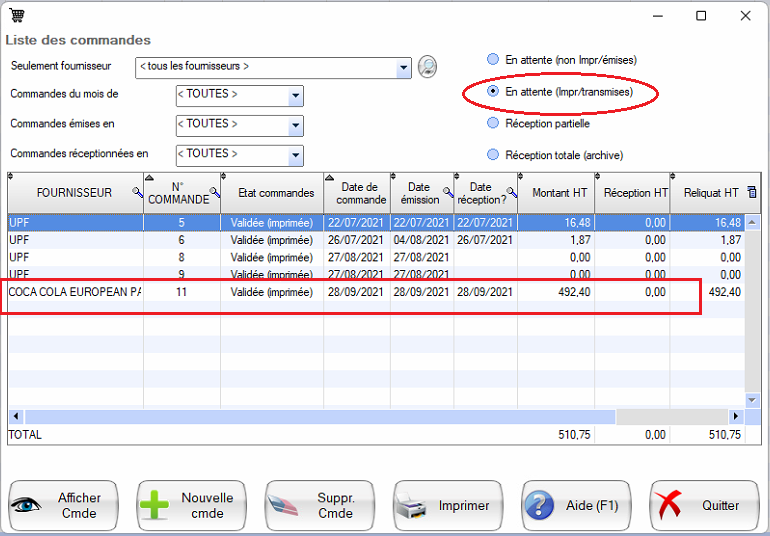Click the Nouvelle cmde button

pyautogui.click(x=191, y=506)
